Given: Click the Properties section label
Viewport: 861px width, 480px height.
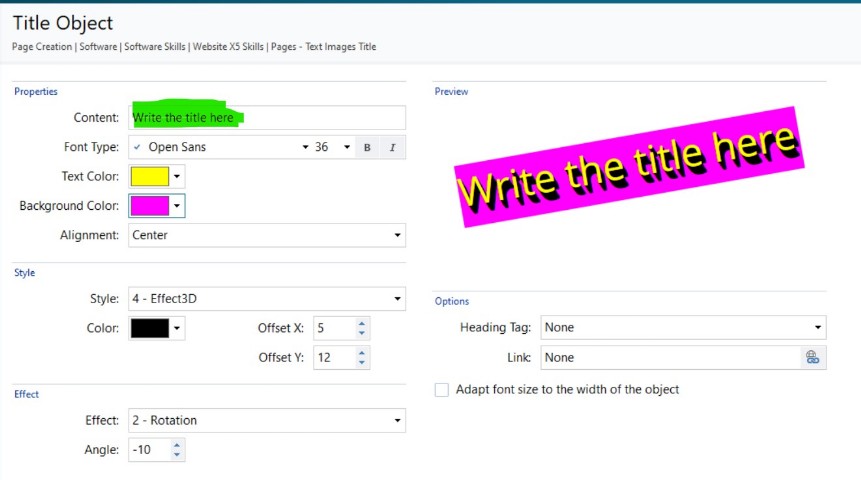Looking at the screenshot, I should 36,92.
